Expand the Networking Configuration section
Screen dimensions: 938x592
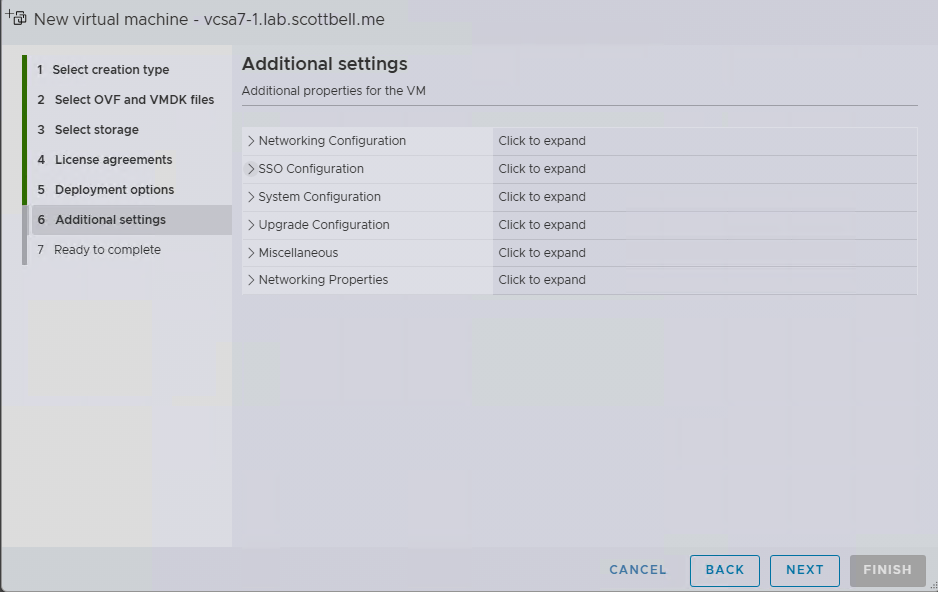(x=331, y=141)
